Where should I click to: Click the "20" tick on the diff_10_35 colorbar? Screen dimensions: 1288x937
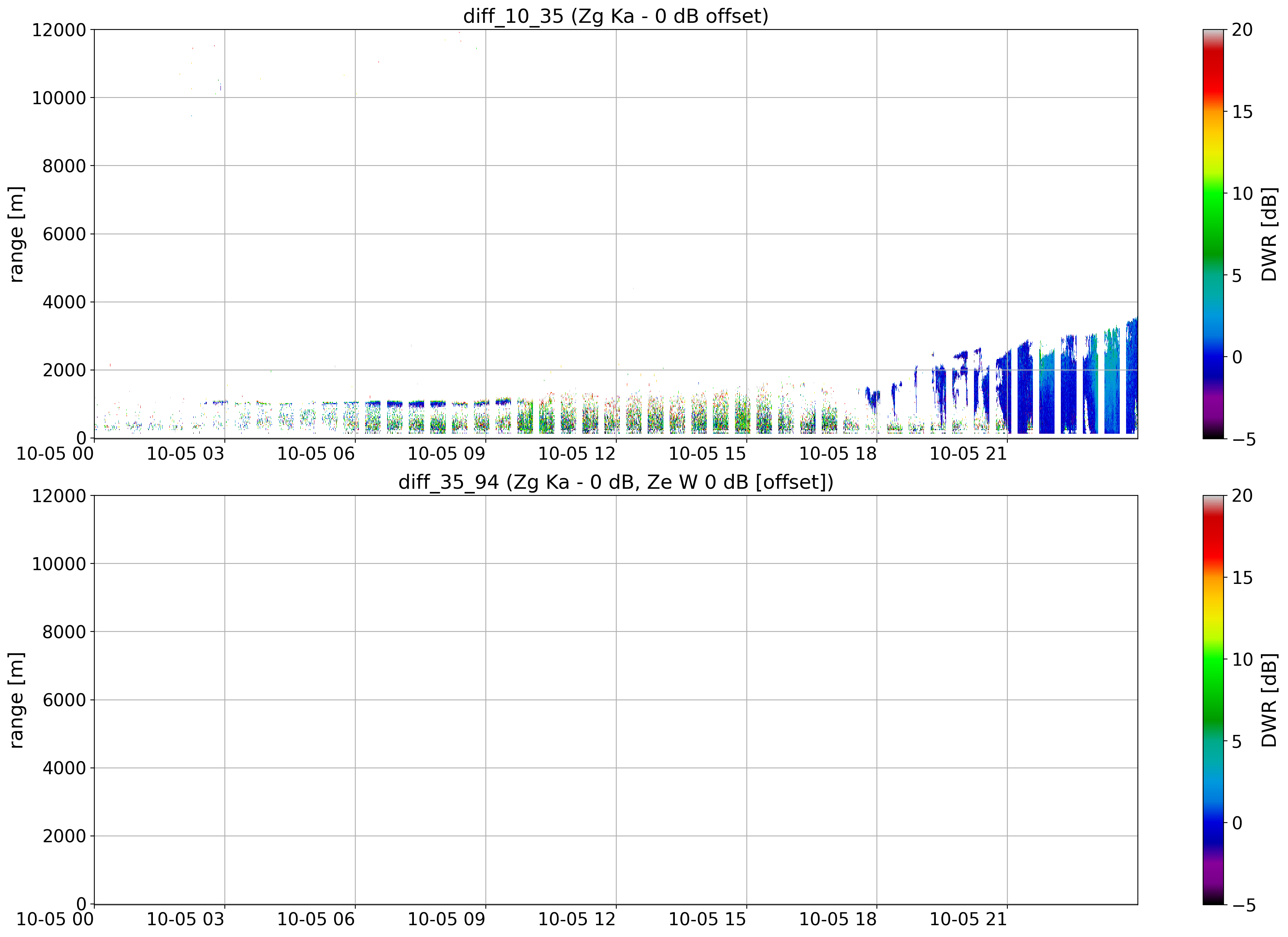point(1242,29)
